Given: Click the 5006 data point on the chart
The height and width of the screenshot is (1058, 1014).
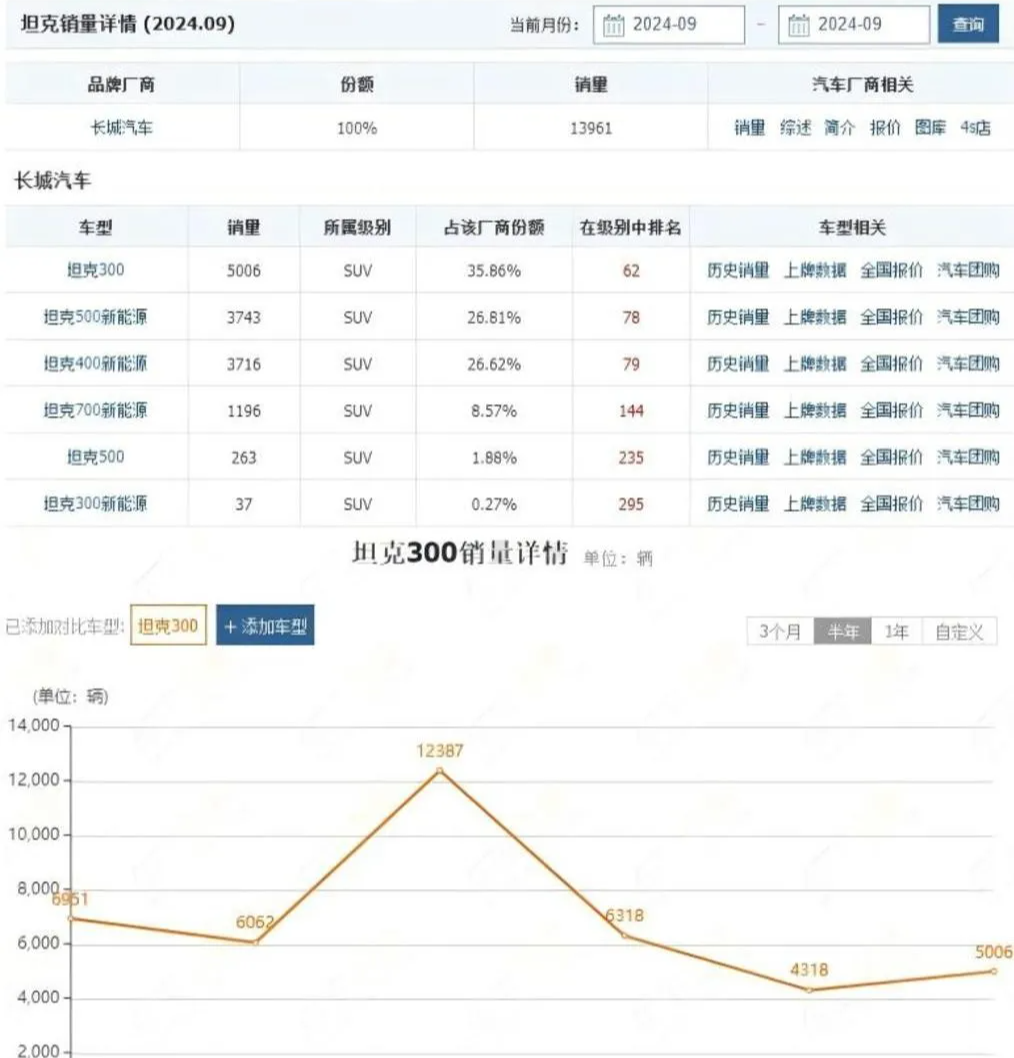Looking at the screenshot, I should (x=994, y=971).
